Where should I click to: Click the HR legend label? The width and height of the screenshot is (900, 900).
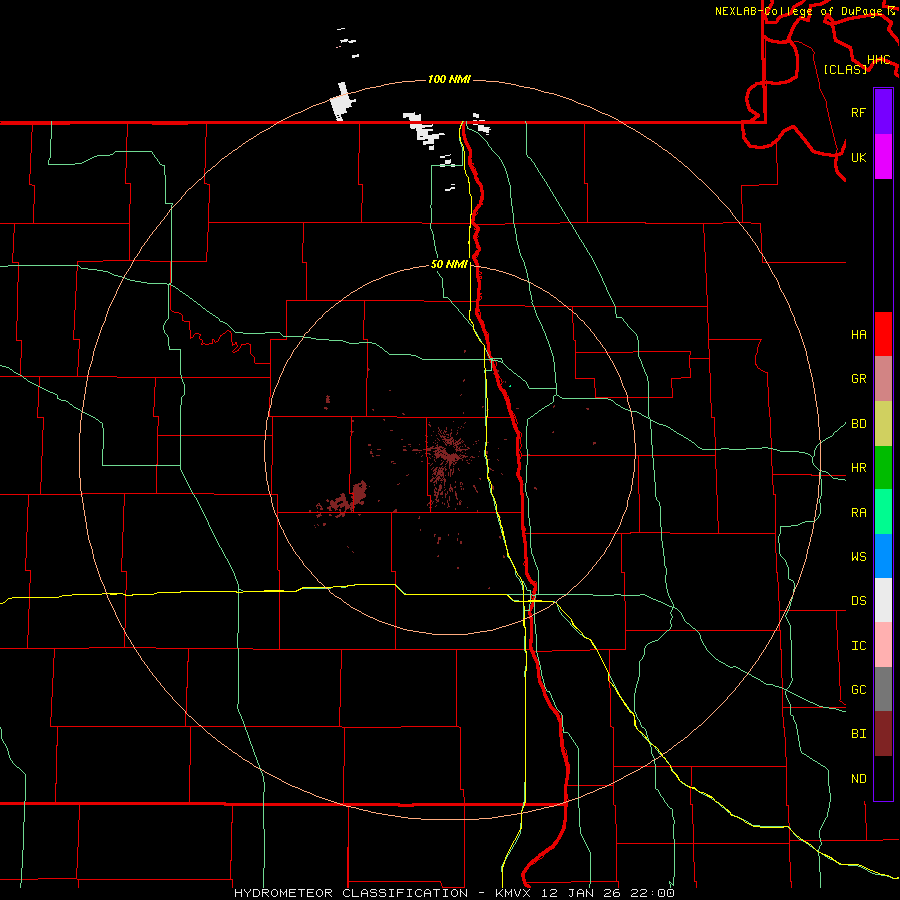(x=858, y=467)
